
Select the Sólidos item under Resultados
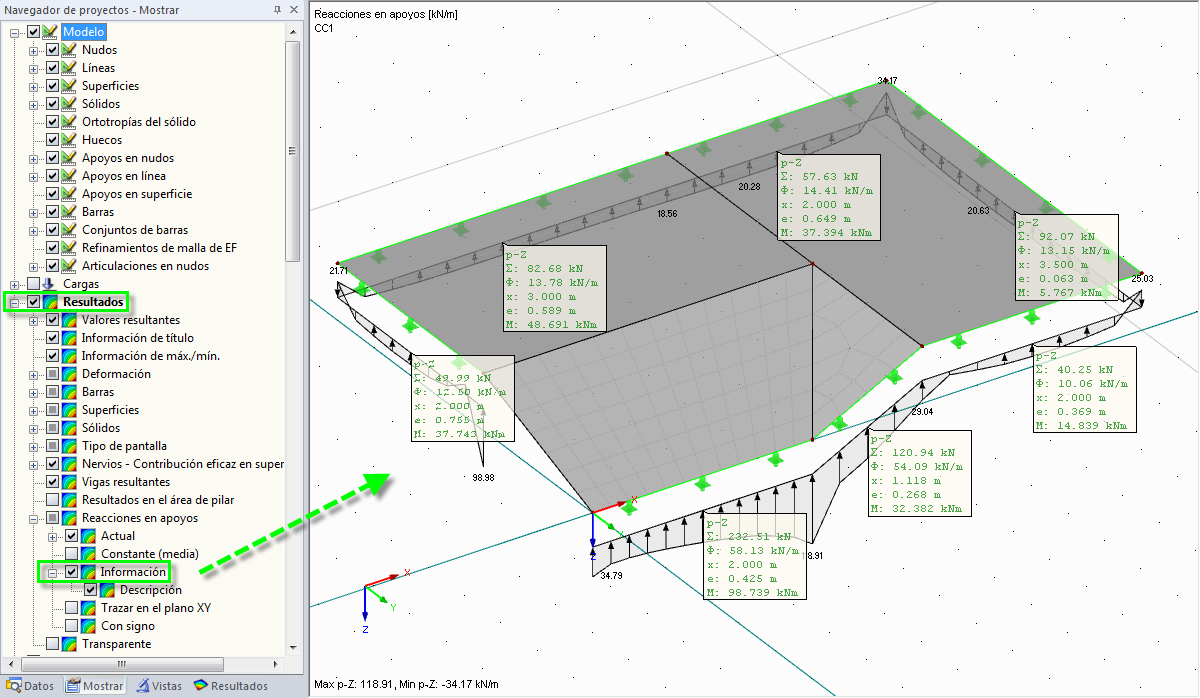click(x=101, y=428)
